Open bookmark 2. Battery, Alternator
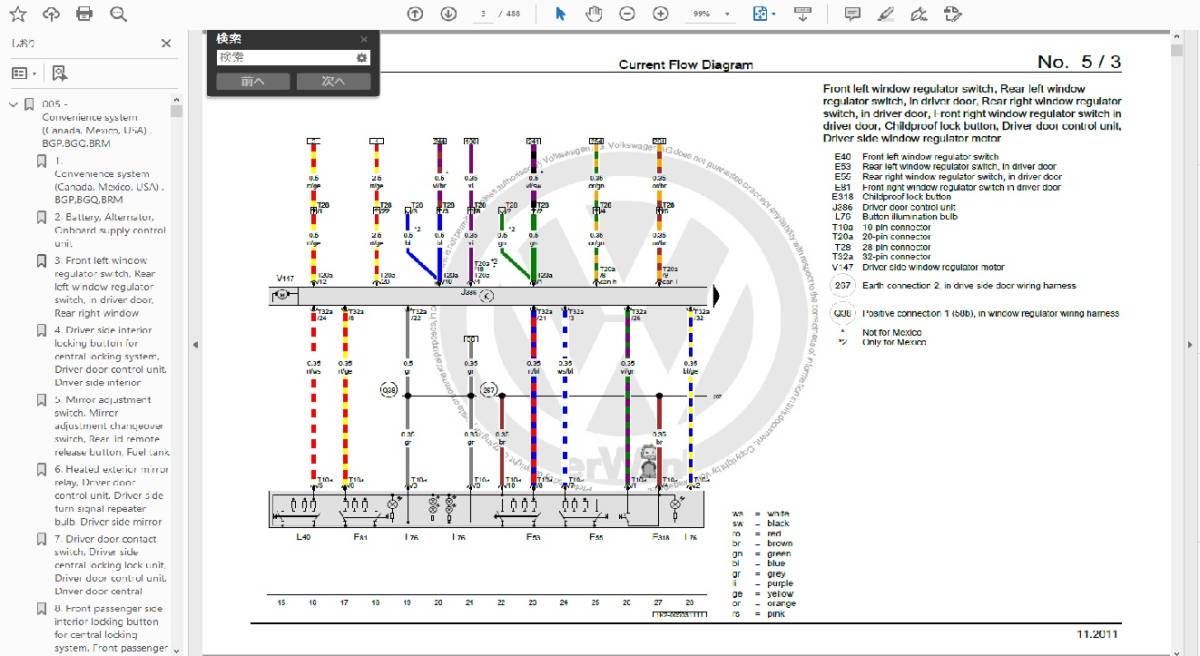The height and width of the screenshot is (656, 1200). [x=110, y=230]
